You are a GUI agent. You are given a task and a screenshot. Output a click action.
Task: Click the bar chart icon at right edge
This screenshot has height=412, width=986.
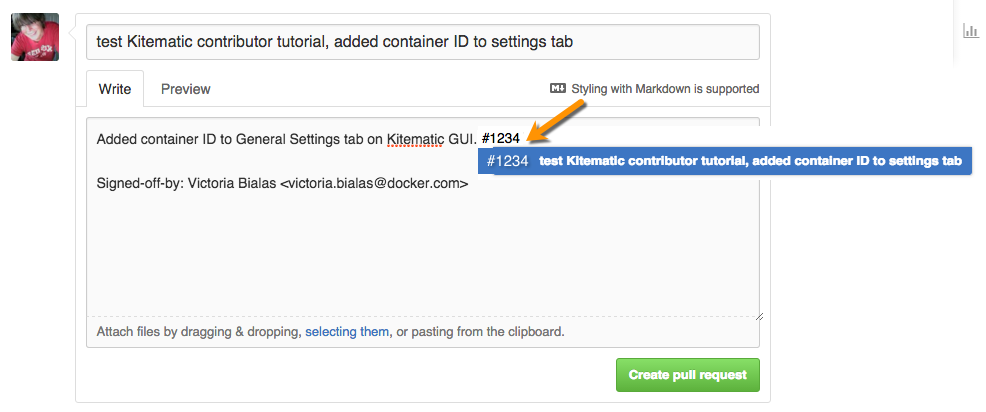coord(970,31)
